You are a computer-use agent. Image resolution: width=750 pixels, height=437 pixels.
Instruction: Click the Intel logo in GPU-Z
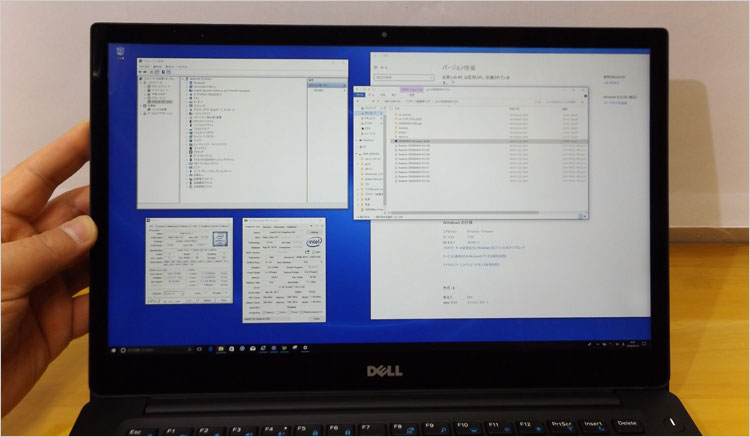click(313, 241)
